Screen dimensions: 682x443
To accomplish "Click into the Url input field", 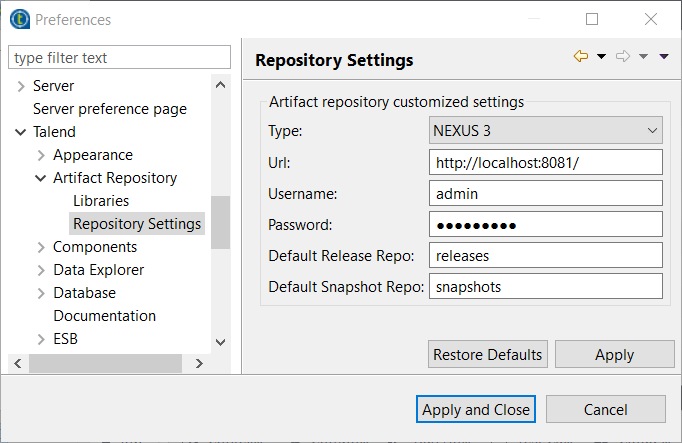I will click(x=546, y=162).
